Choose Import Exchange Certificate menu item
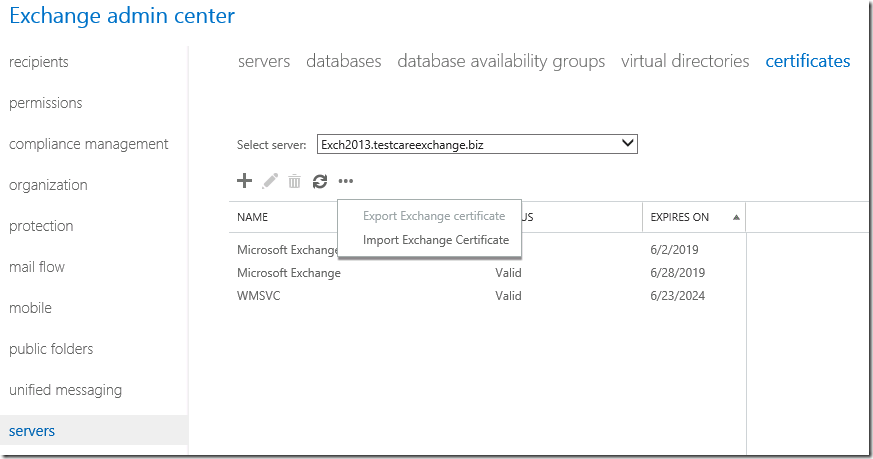873x459 pixels. [x=436, y=240]
